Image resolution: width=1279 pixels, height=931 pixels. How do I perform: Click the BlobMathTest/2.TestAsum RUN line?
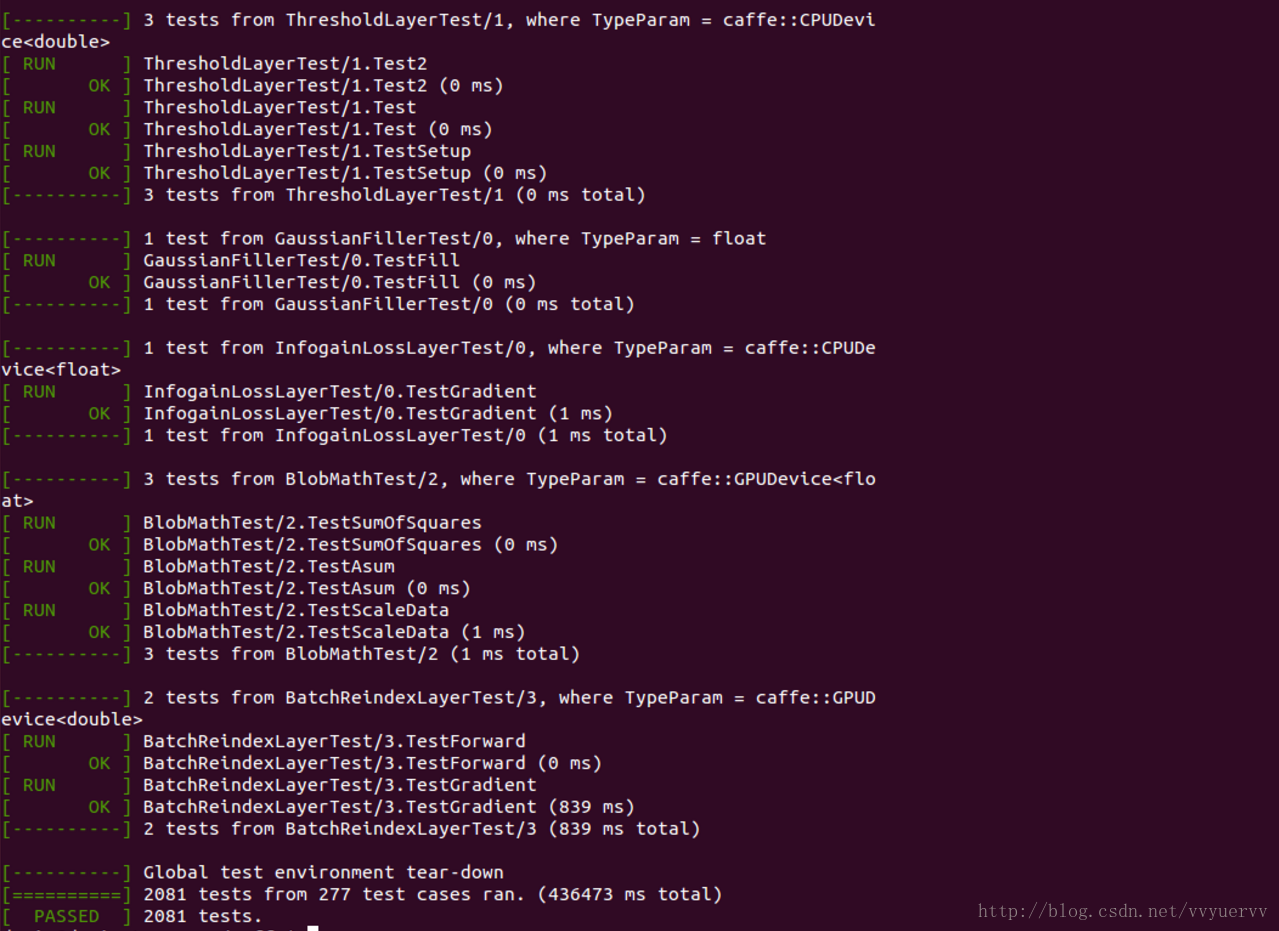click(x=268, y=567)
